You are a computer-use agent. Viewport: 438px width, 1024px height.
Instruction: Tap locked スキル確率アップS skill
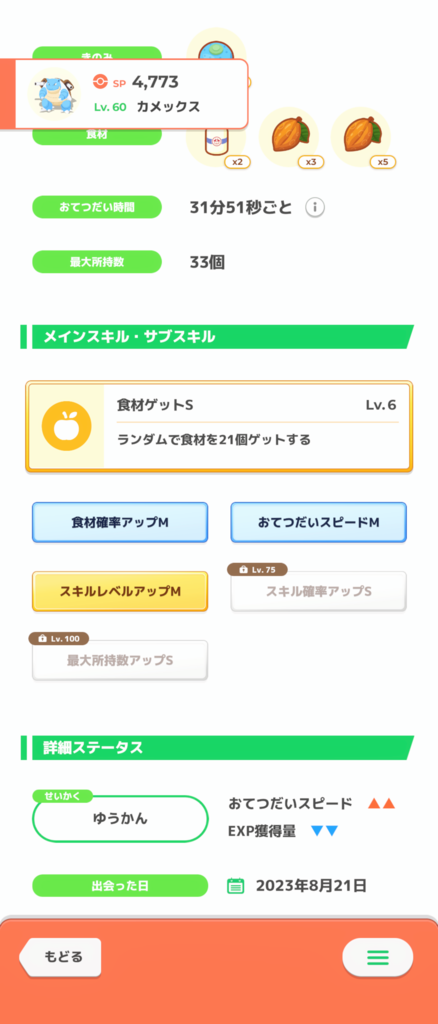click(319, 591)
